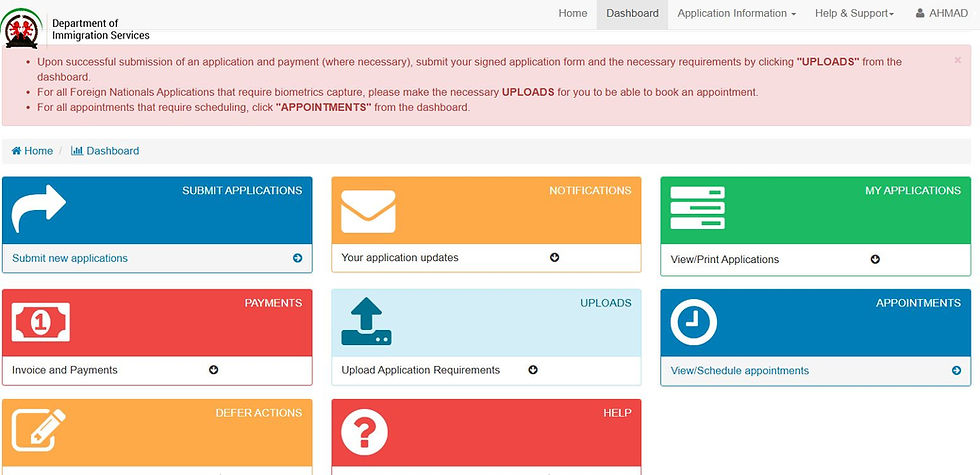Click the View/Print Applications text
The image size is (980, 475).
pyautogui.click(x=724, y=259)
